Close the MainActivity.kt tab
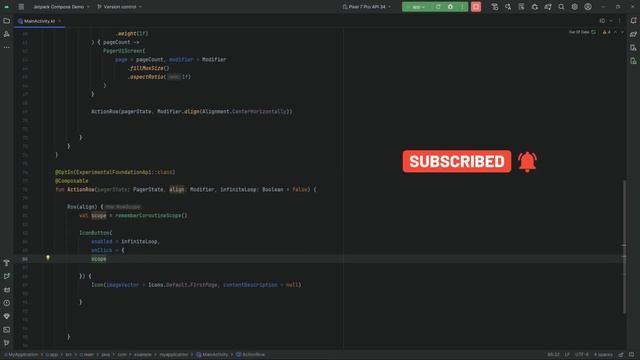 tap(60, 21)
